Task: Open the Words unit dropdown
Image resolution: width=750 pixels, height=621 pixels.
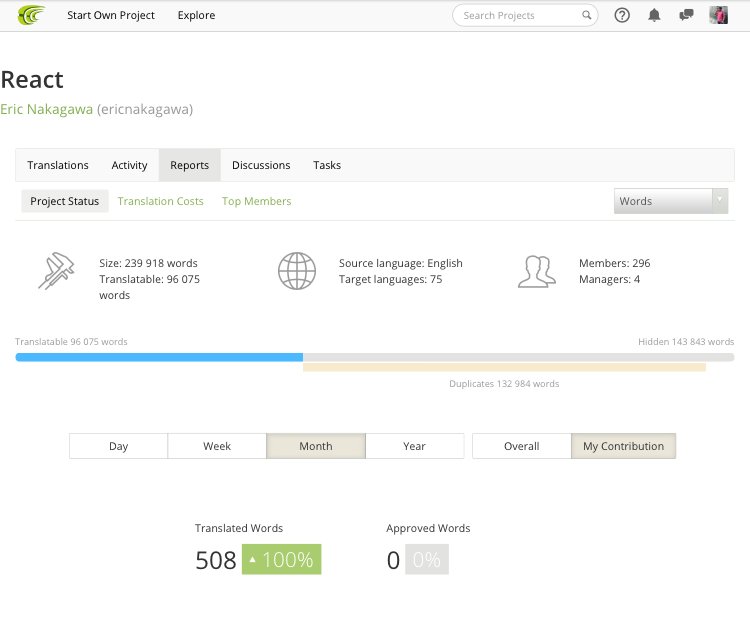Action: click(x=671, y=201)
